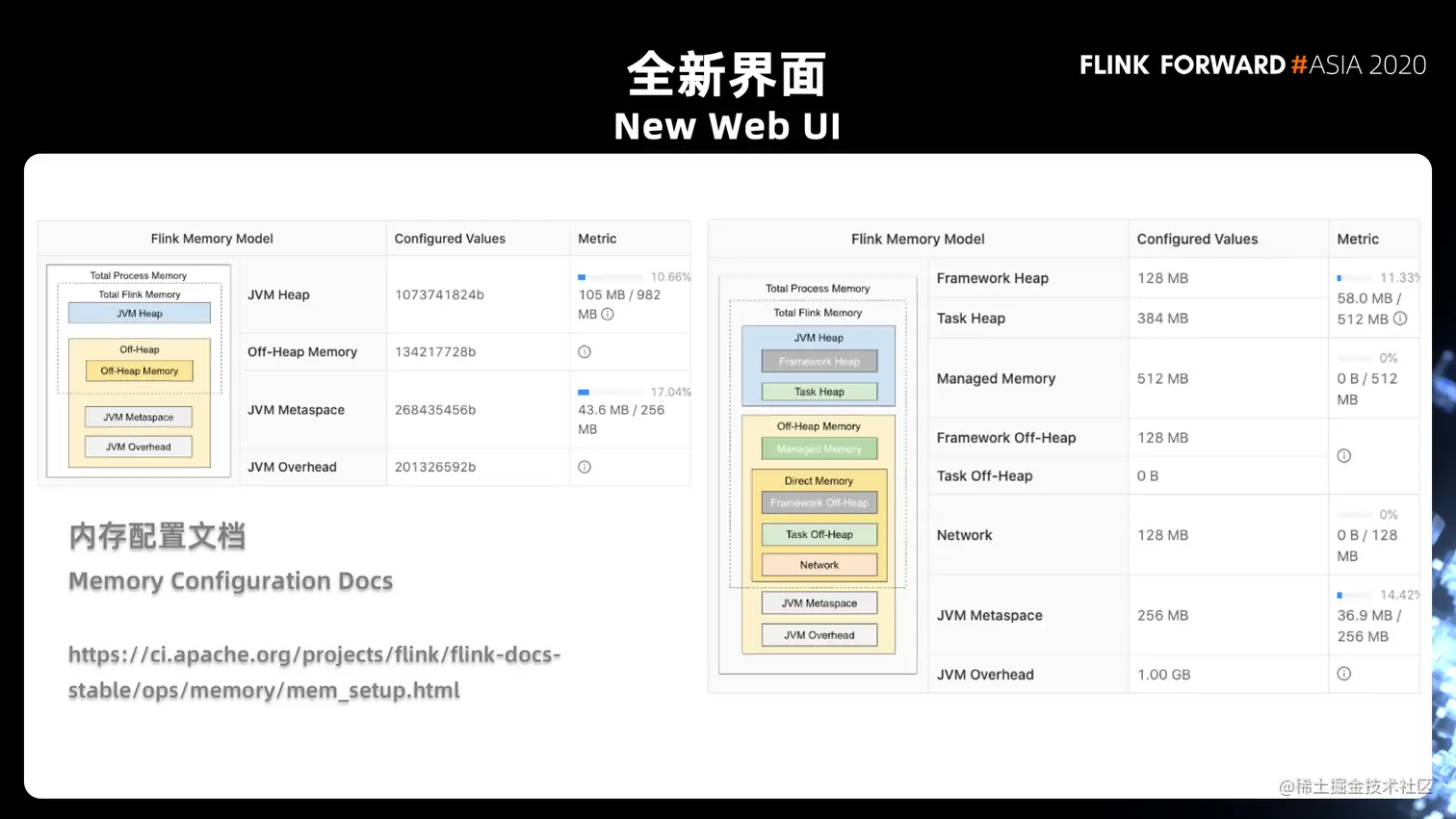
Task: Click the yellow Off-Heap Memory box in the diagram
Action: click(140, 371)
